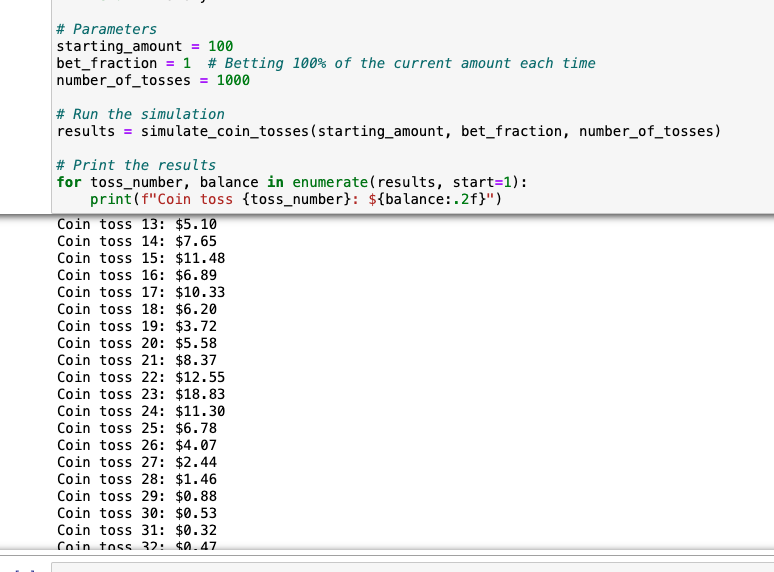Click the simulate_coin_tosses function call

coord(430,131)
